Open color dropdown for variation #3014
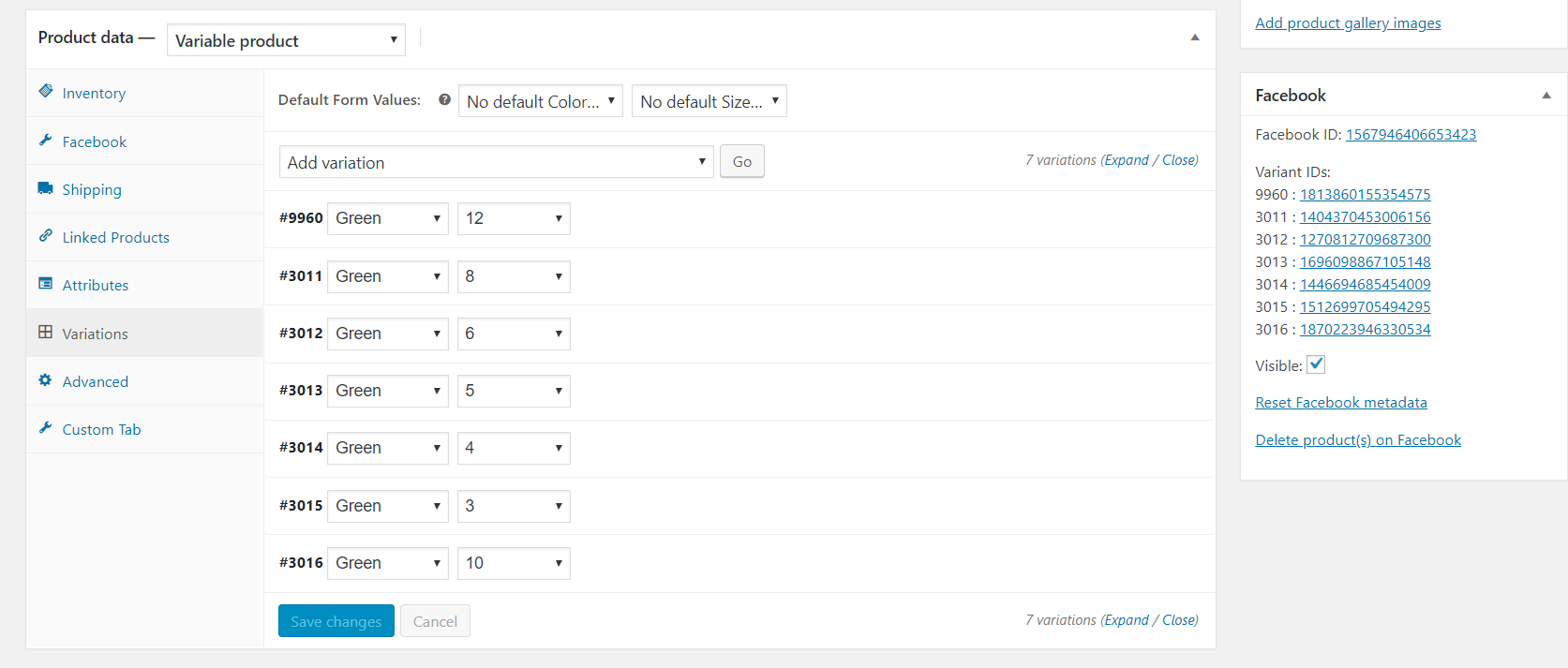 [388, 448]
